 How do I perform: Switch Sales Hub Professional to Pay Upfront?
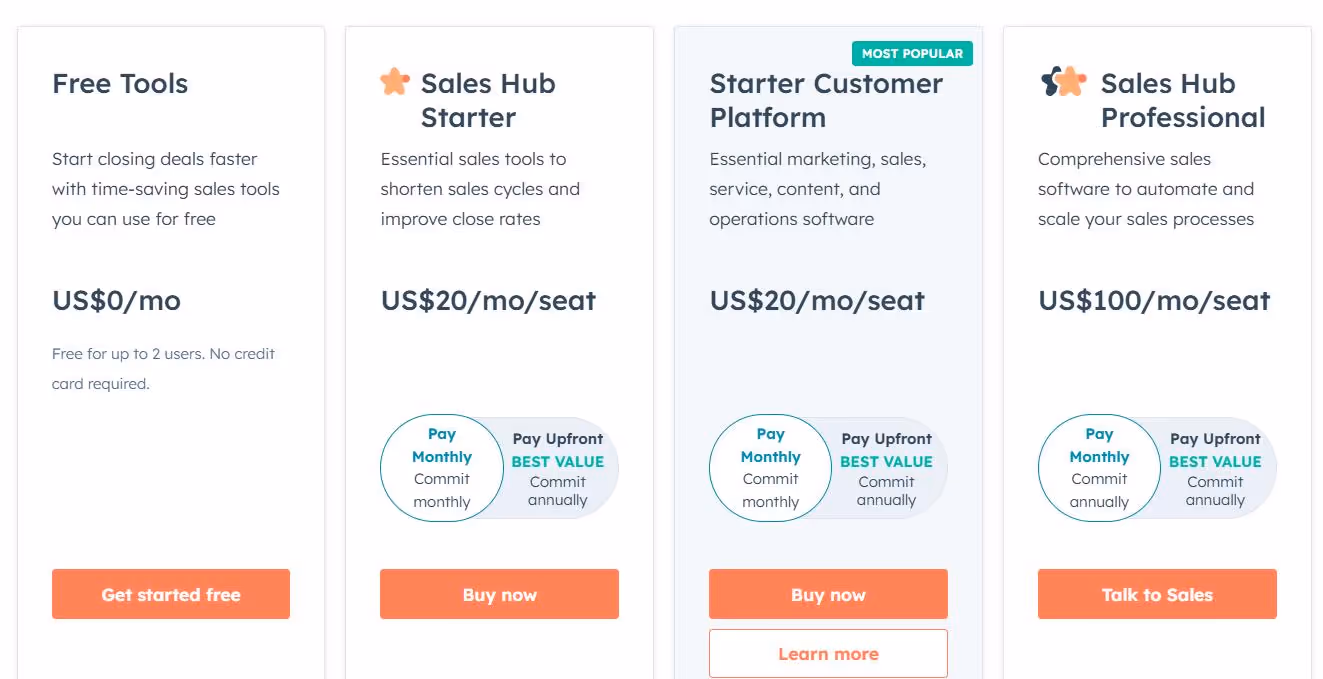coord(1215,467)
